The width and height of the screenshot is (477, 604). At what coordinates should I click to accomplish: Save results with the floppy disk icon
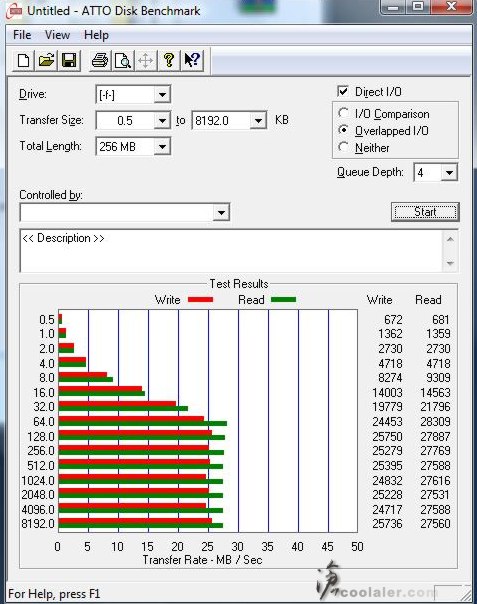69,60
